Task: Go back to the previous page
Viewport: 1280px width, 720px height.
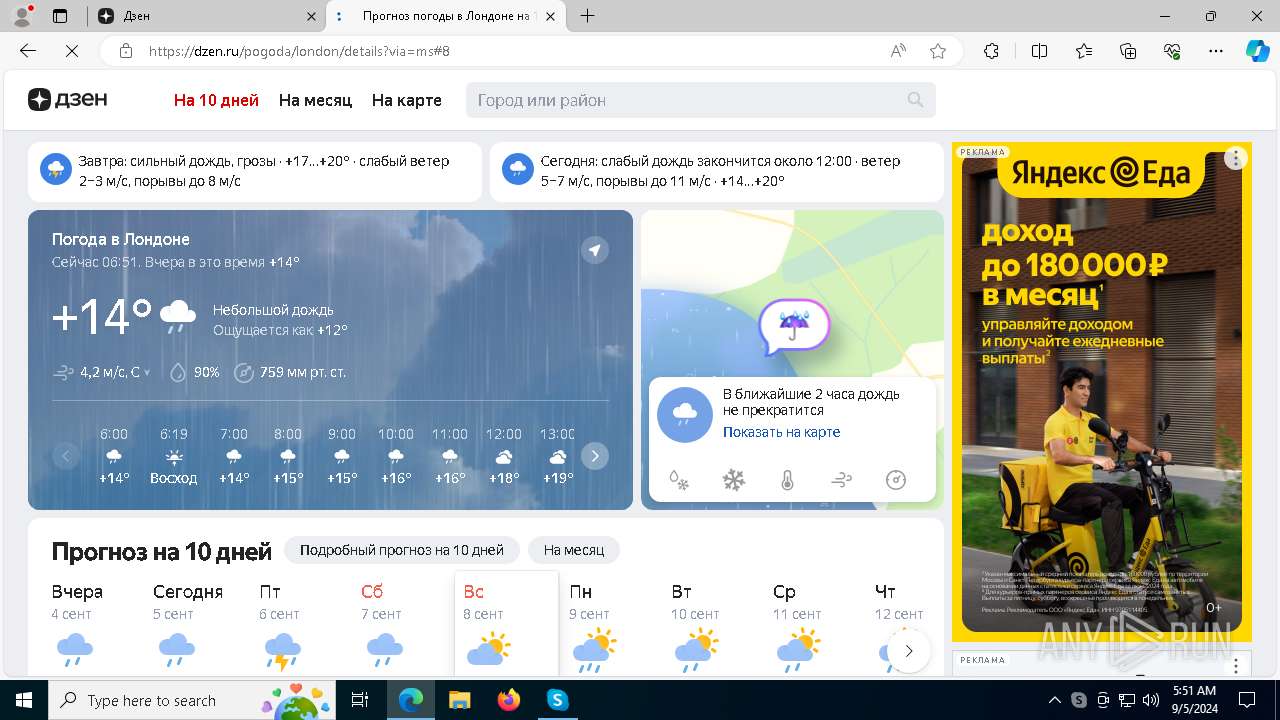Action: (28, 51)
